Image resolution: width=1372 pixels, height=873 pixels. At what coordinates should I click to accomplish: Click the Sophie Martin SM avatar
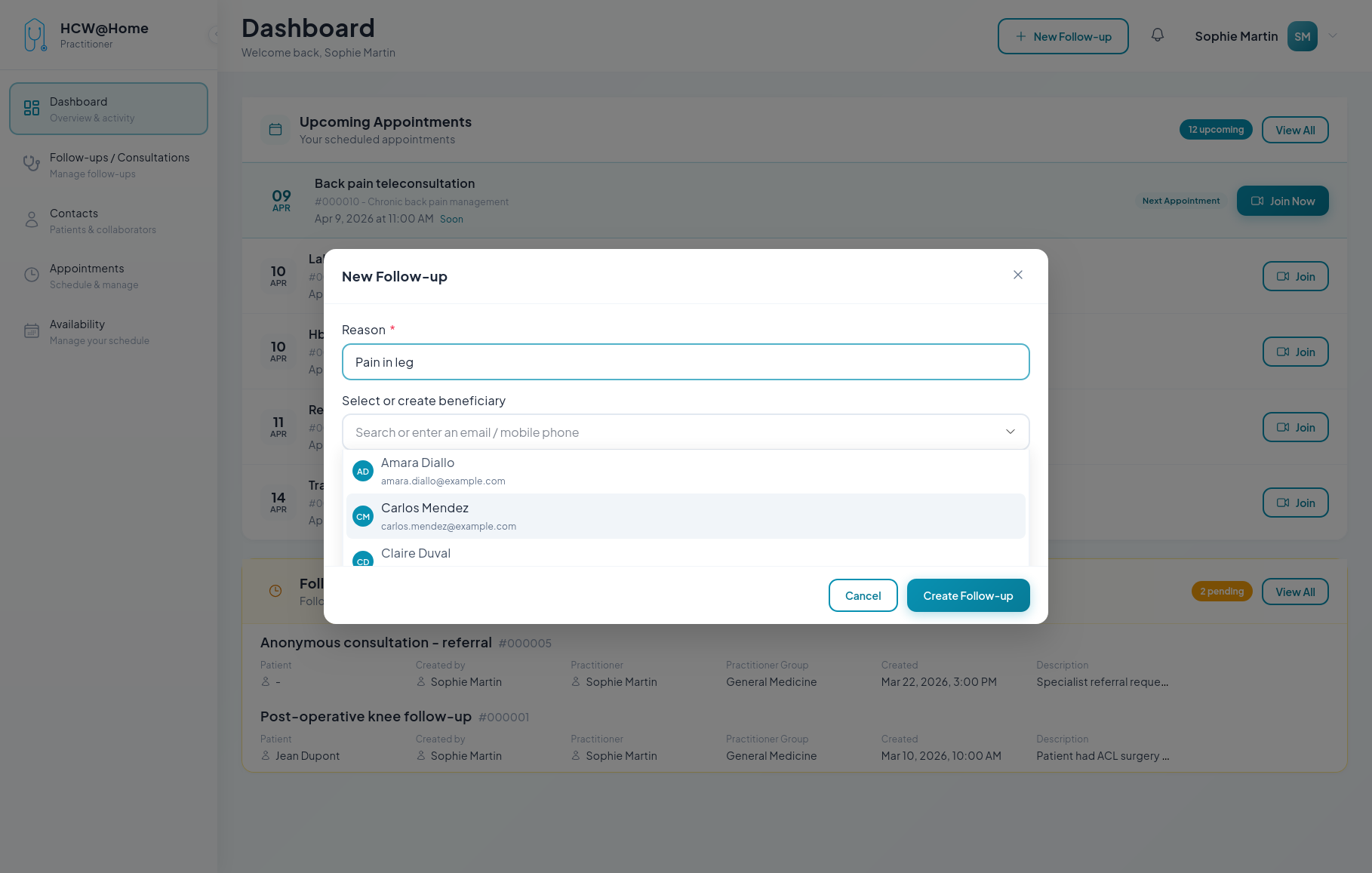click(1302, 36)
